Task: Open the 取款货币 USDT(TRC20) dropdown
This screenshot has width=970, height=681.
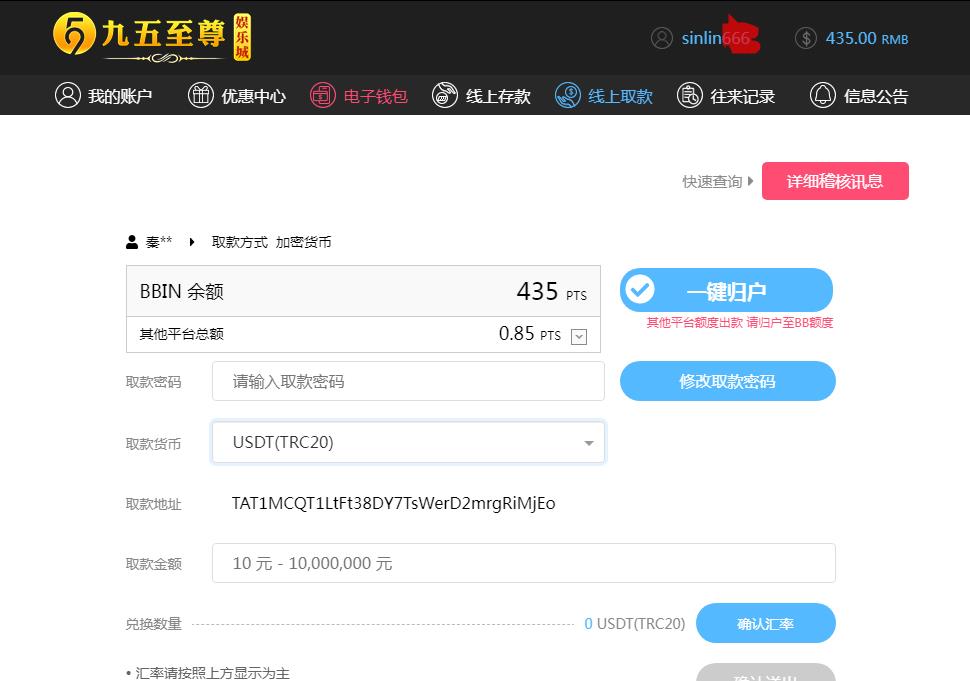Action: tap(408, 442)
